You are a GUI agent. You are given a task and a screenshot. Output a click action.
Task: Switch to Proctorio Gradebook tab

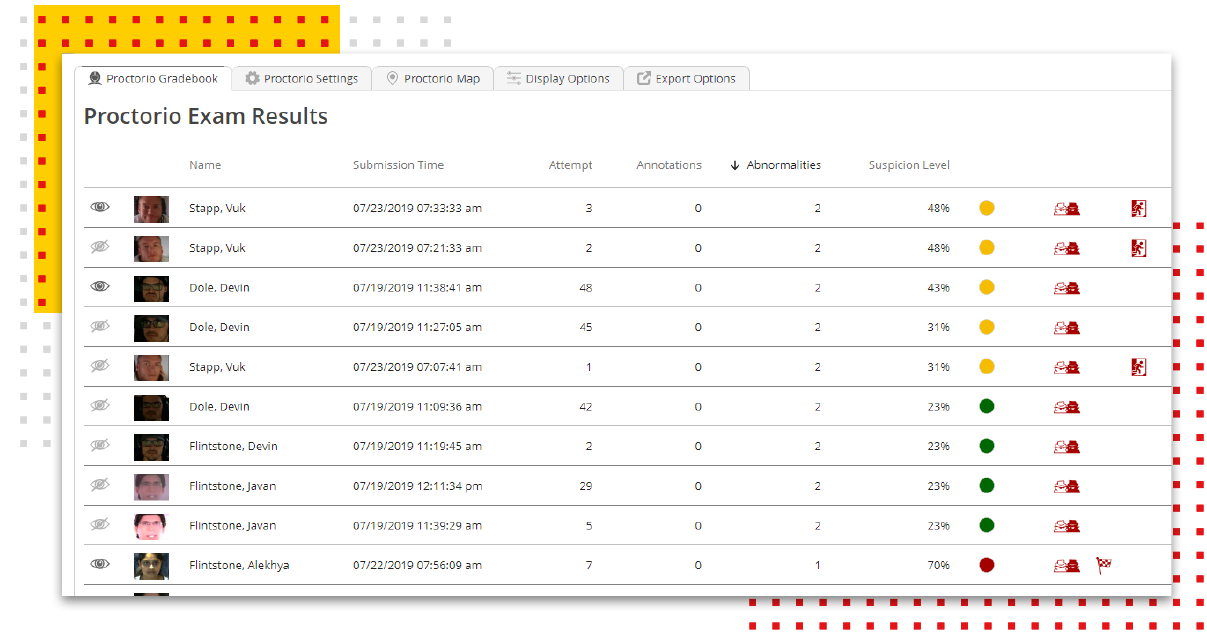[152, 79]
